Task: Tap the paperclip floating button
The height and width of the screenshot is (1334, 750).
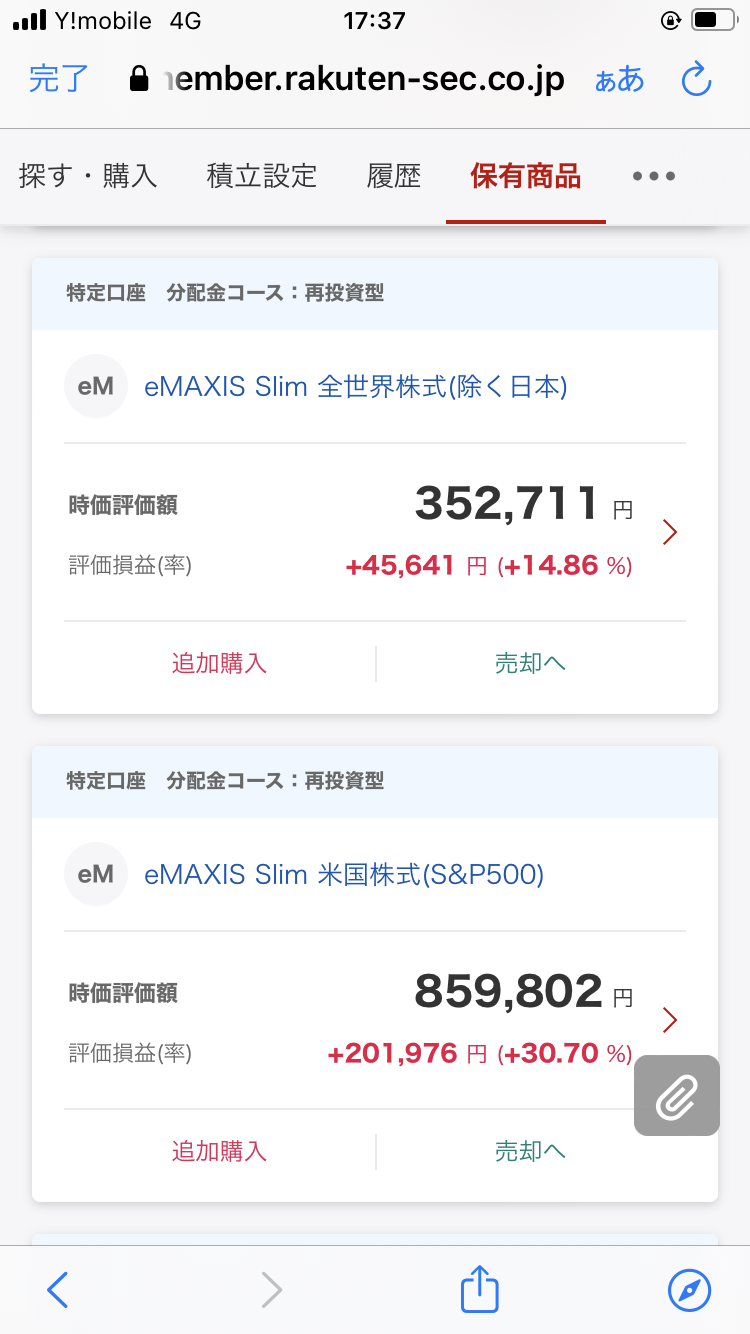Action: (x=677, y=1095)
